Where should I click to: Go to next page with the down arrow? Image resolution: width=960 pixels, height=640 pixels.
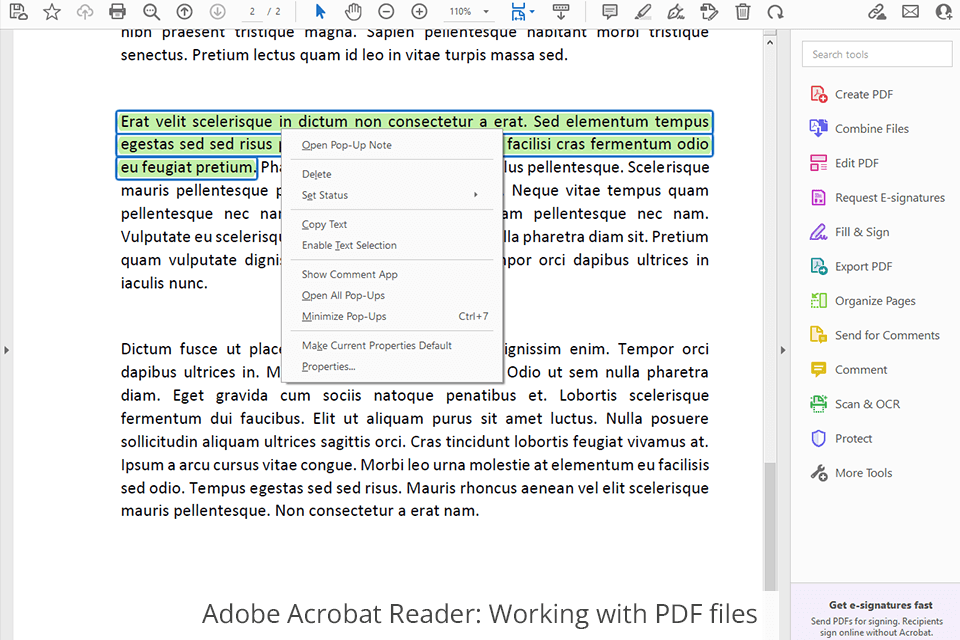pyautogui.click(x=217, y=12)
